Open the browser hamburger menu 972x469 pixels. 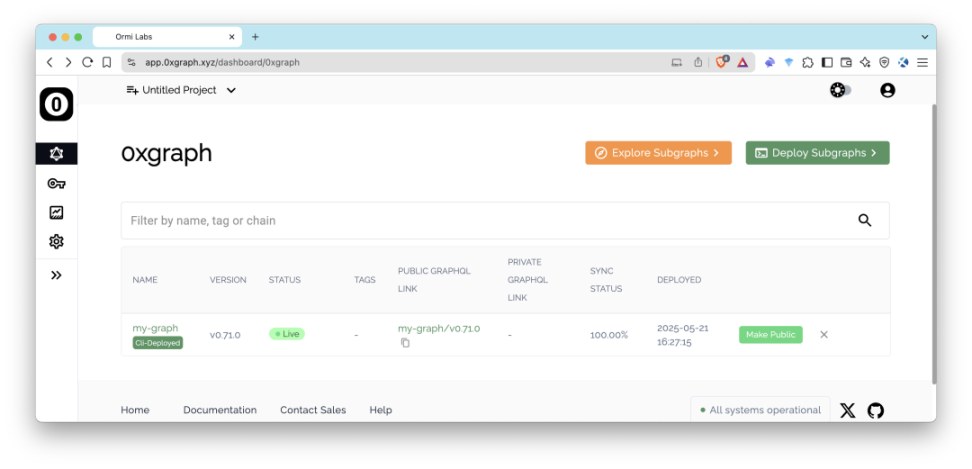[x=923, y=62]
